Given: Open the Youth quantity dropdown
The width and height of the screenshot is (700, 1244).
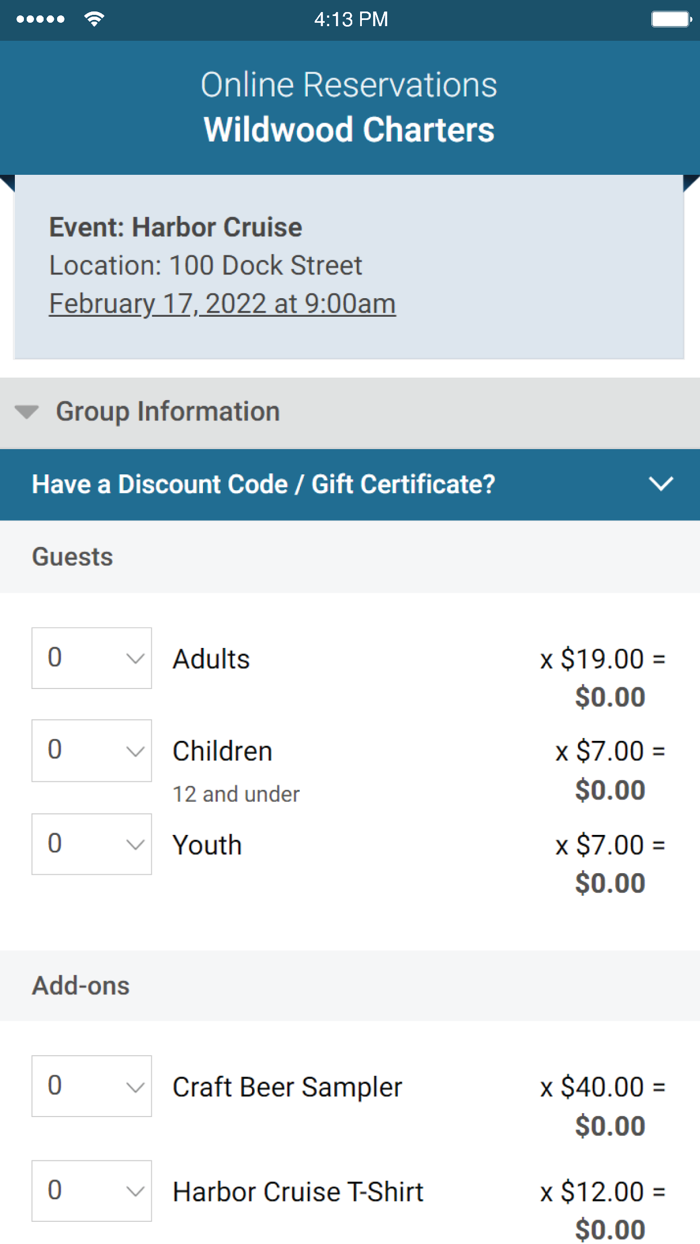Looking at the screenshot, I should (92, 844).
